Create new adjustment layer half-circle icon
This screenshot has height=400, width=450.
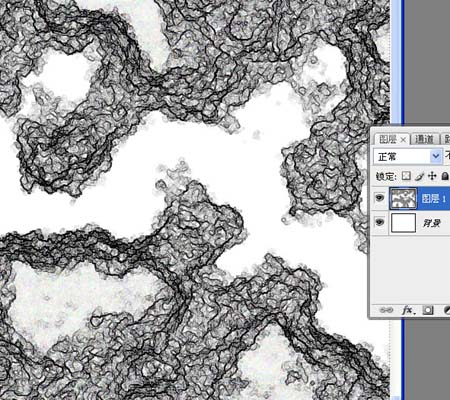tap(447, 310)
